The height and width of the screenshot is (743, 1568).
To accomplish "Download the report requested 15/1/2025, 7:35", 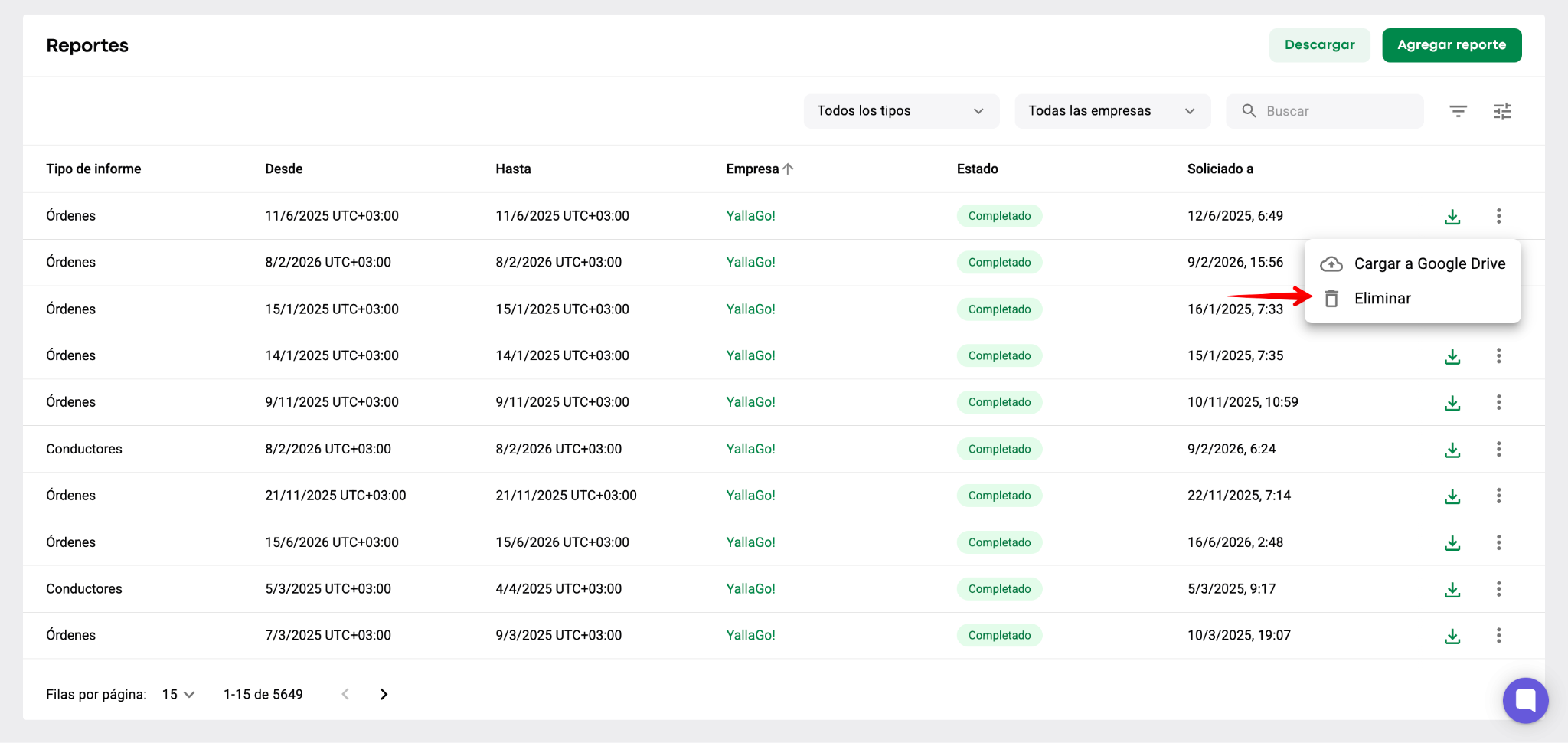I will pos(1452,356).
